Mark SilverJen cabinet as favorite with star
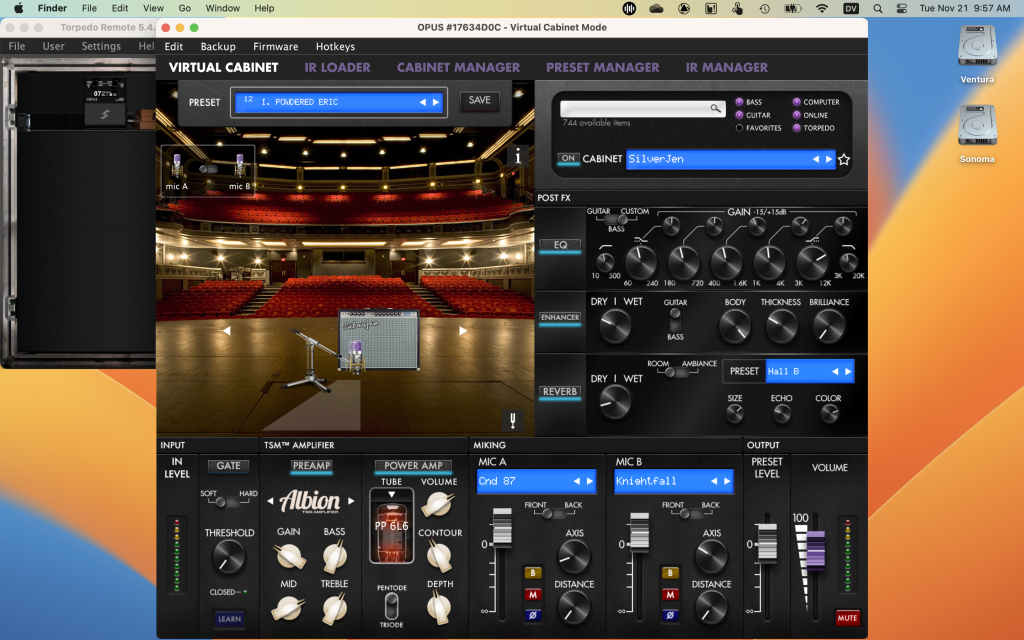Screen dimensions: 1024x640 (x=844, y=159)
